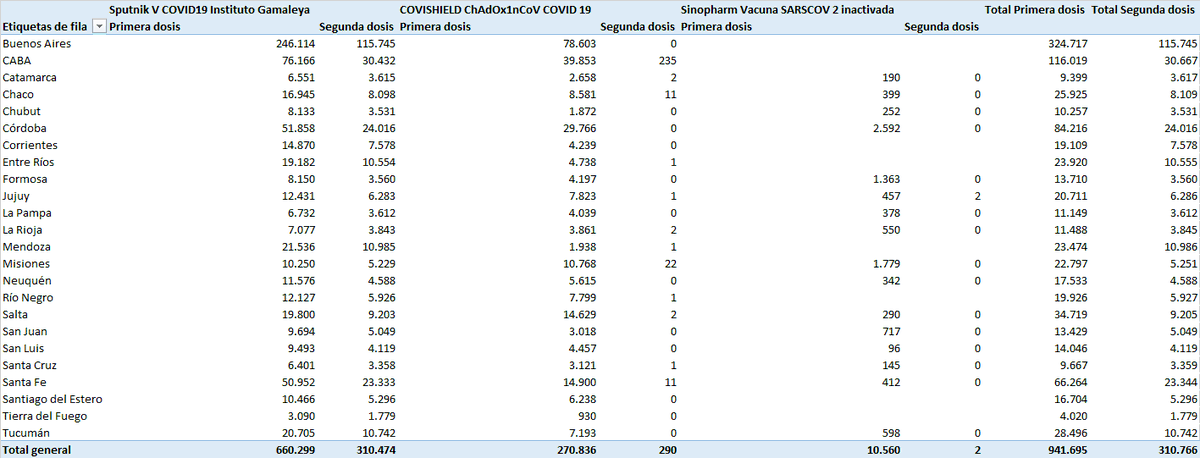Select Tierra del Fuego Covishield value 930

[586, 417]
